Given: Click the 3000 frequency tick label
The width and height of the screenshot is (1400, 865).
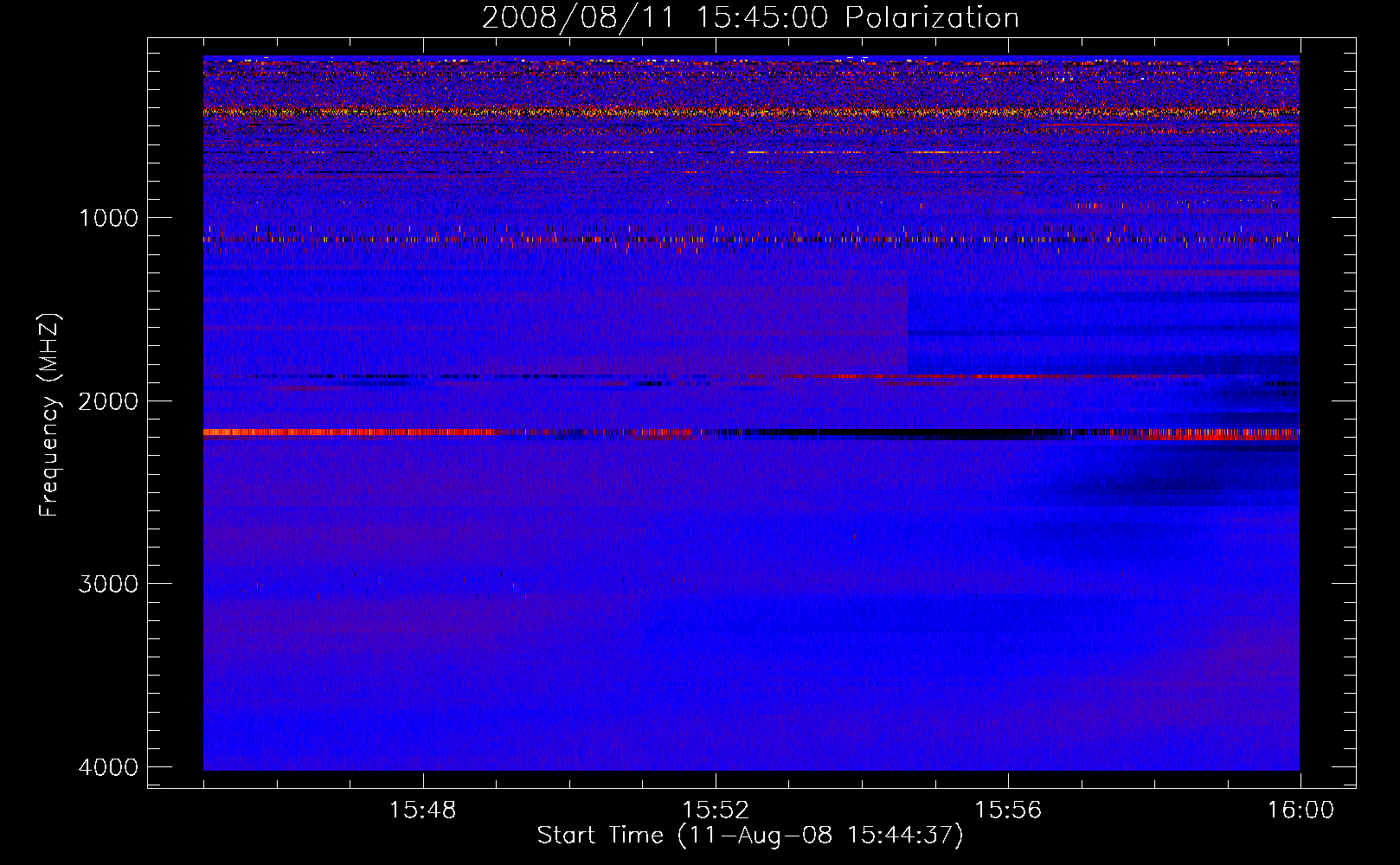Looking at the screenshot, I should [x=108, y=583].
